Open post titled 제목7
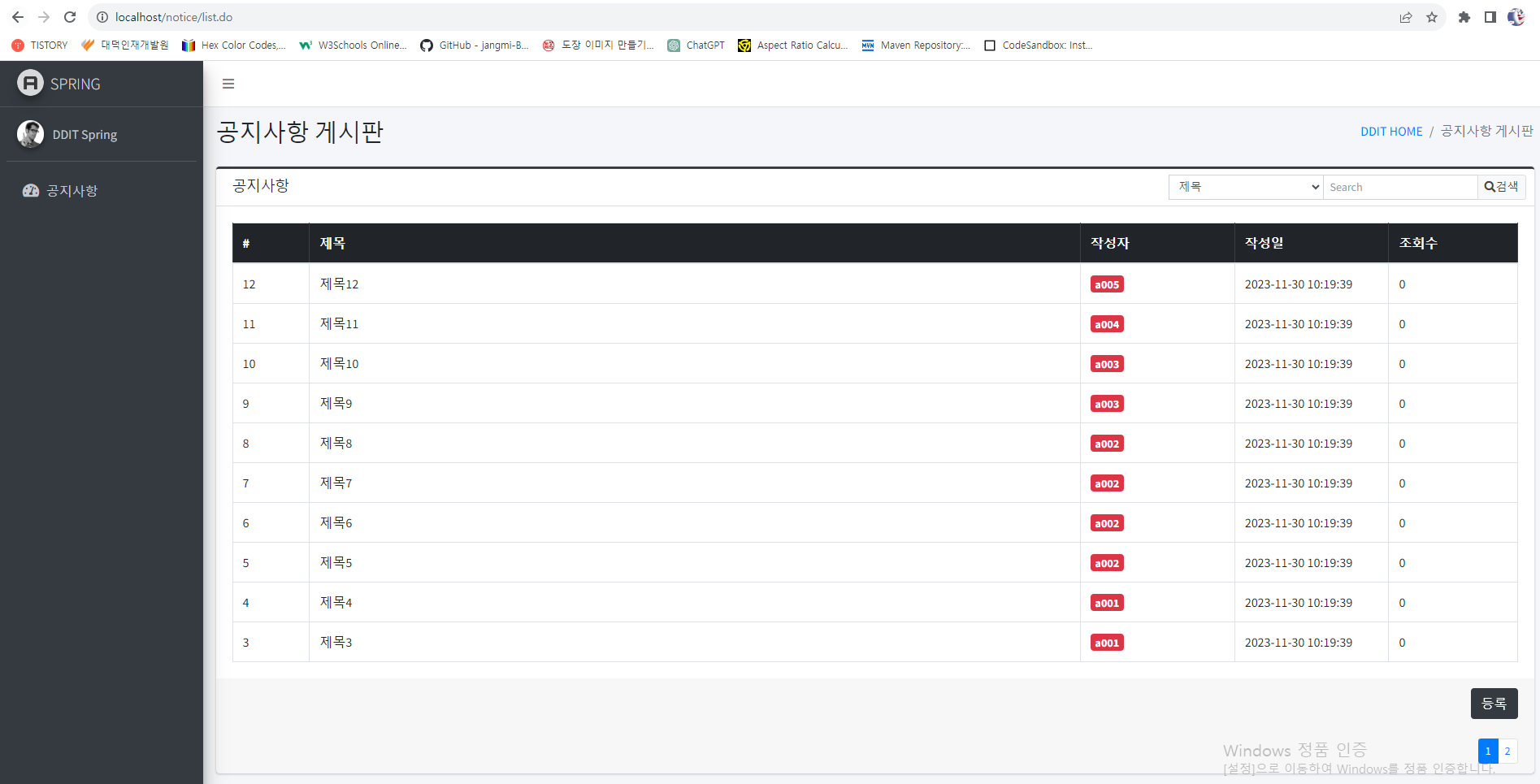This screenshot has height=784, width=1540. [336, 483]
